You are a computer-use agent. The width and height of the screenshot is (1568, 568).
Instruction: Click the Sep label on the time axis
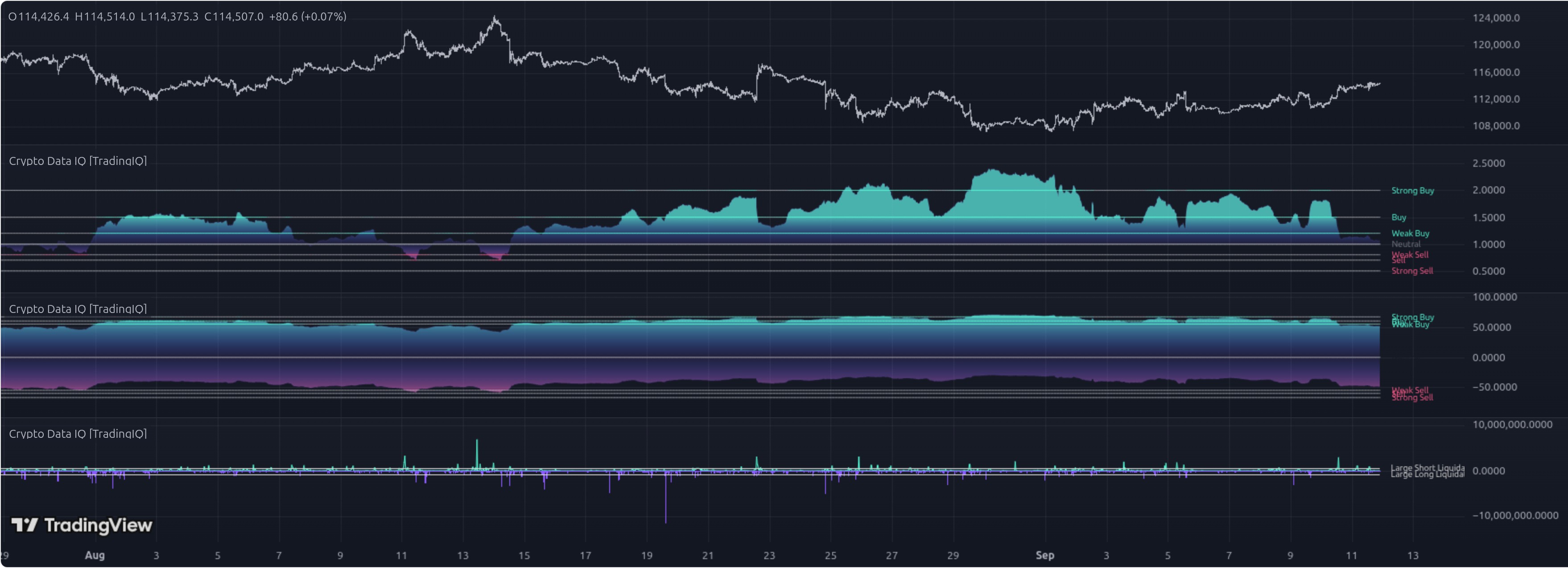pos(1044,555)
